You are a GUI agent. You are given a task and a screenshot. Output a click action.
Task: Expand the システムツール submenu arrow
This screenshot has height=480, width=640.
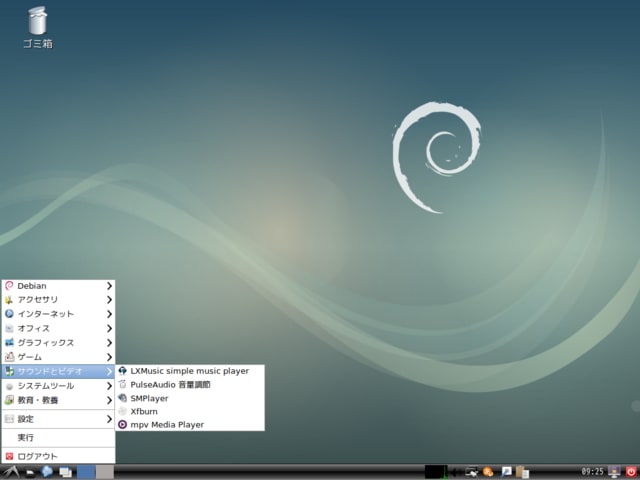coord(109,386)
